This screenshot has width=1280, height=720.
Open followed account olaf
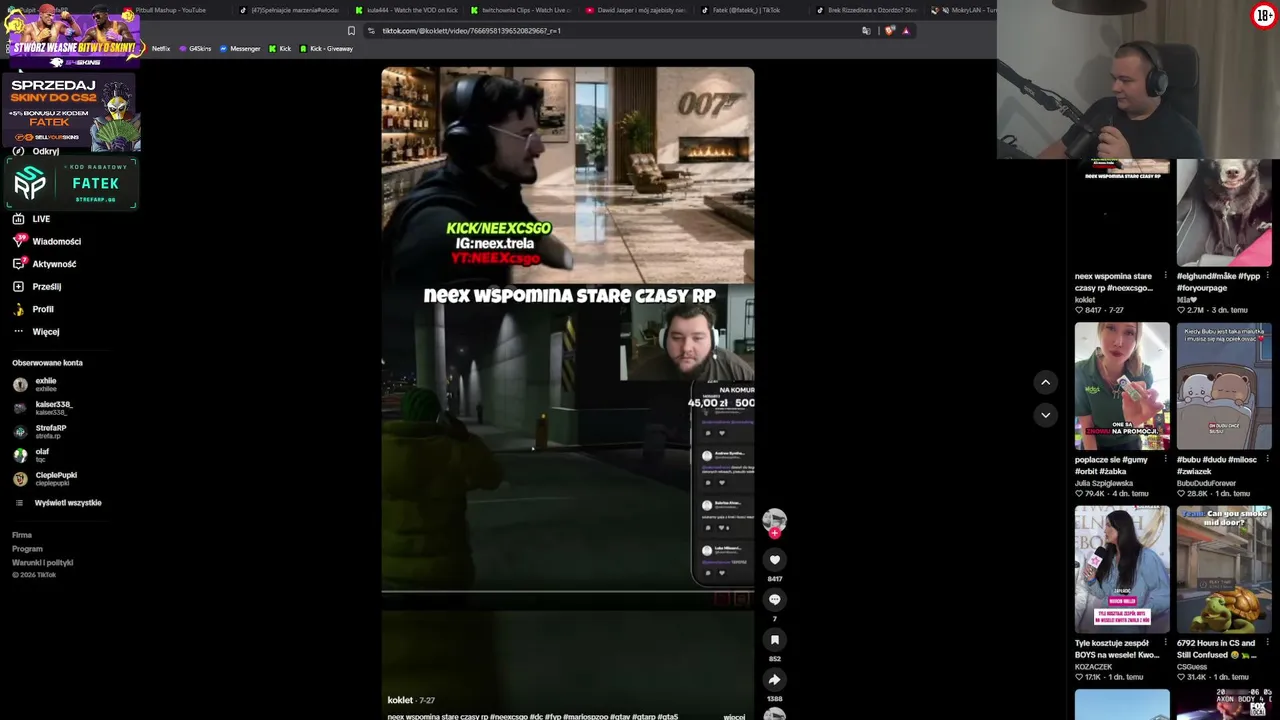coord(31,455)
